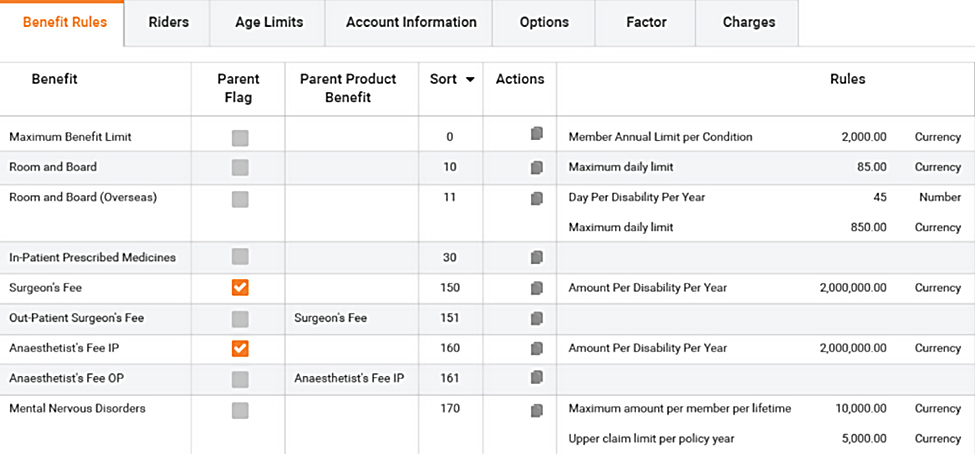
Task: Click copy icon for In-Patient Prescribed Medicines
Action: point(537,258)
